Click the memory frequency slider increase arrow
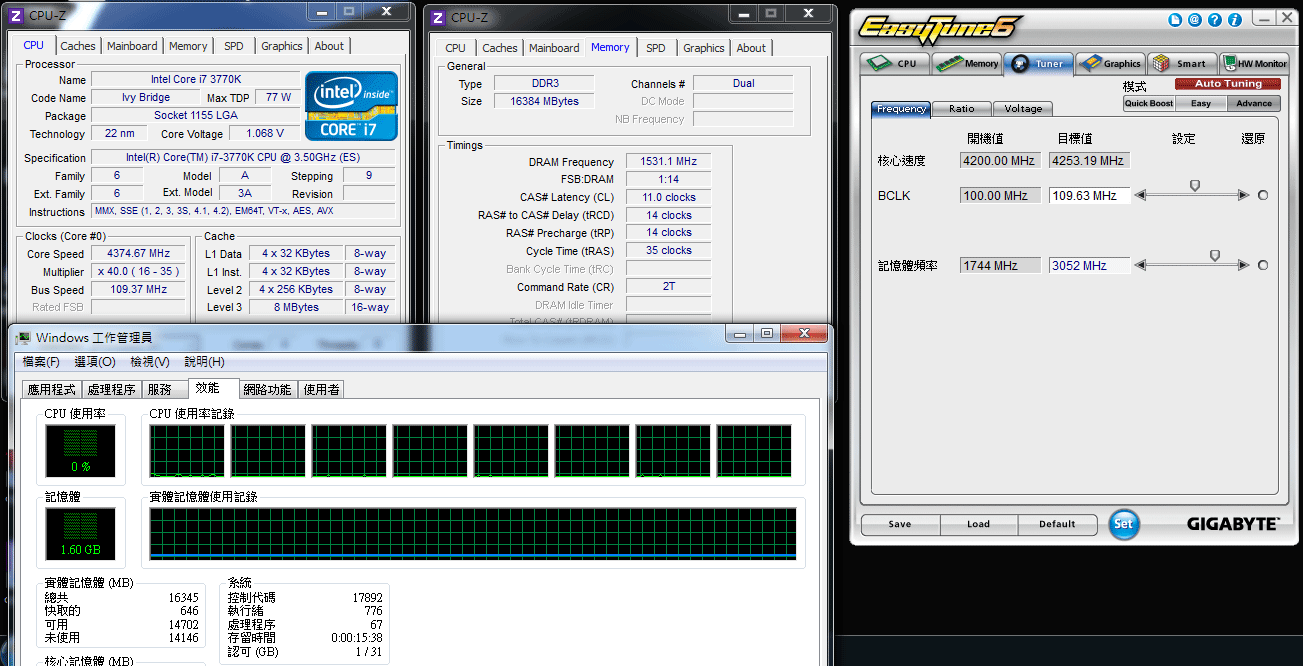1303x666 pixels. [x=1244, y=266]
